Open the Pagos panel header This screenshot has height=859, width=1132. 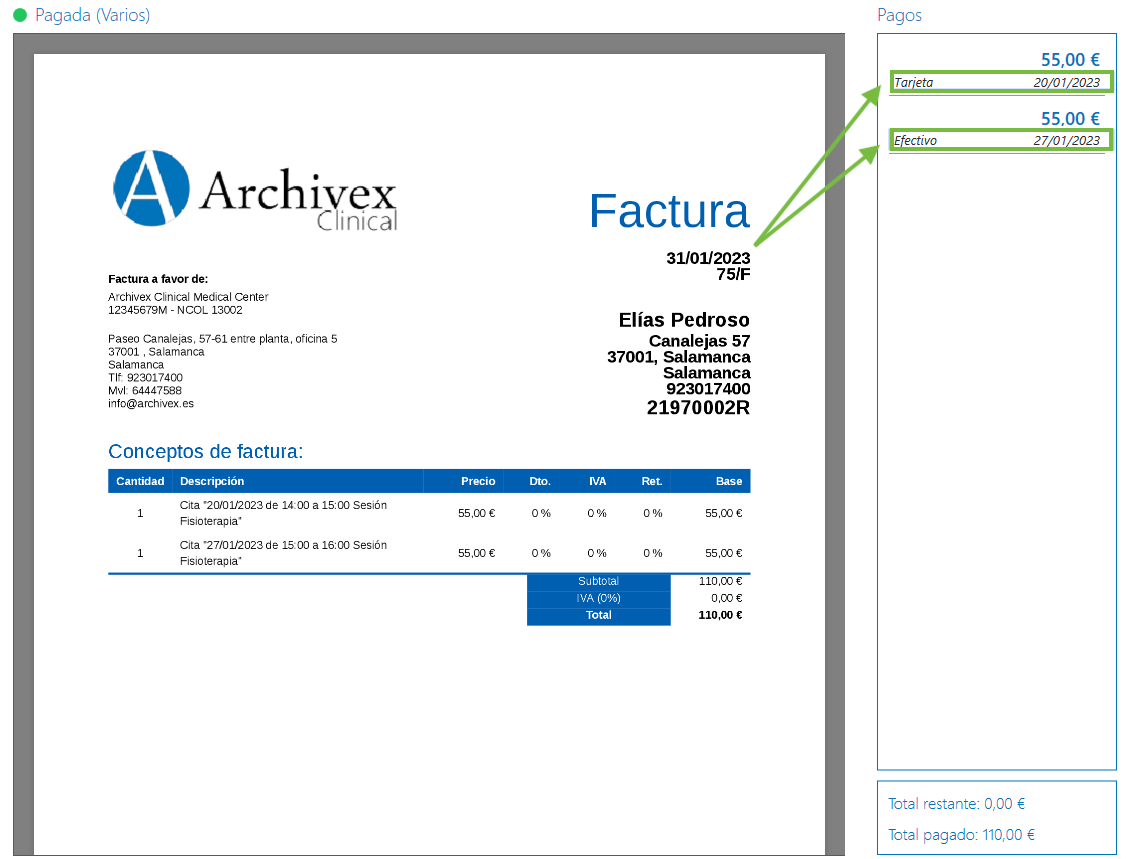click(899, 15)
